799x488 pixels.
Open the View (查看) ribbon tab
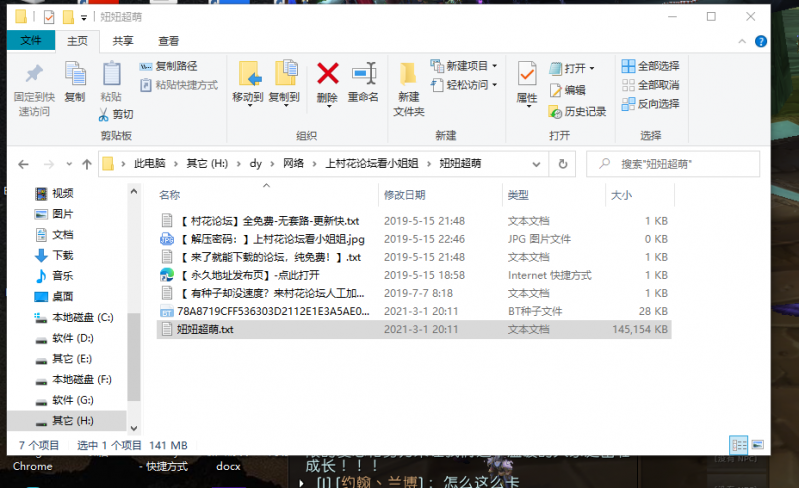(168, 41)
